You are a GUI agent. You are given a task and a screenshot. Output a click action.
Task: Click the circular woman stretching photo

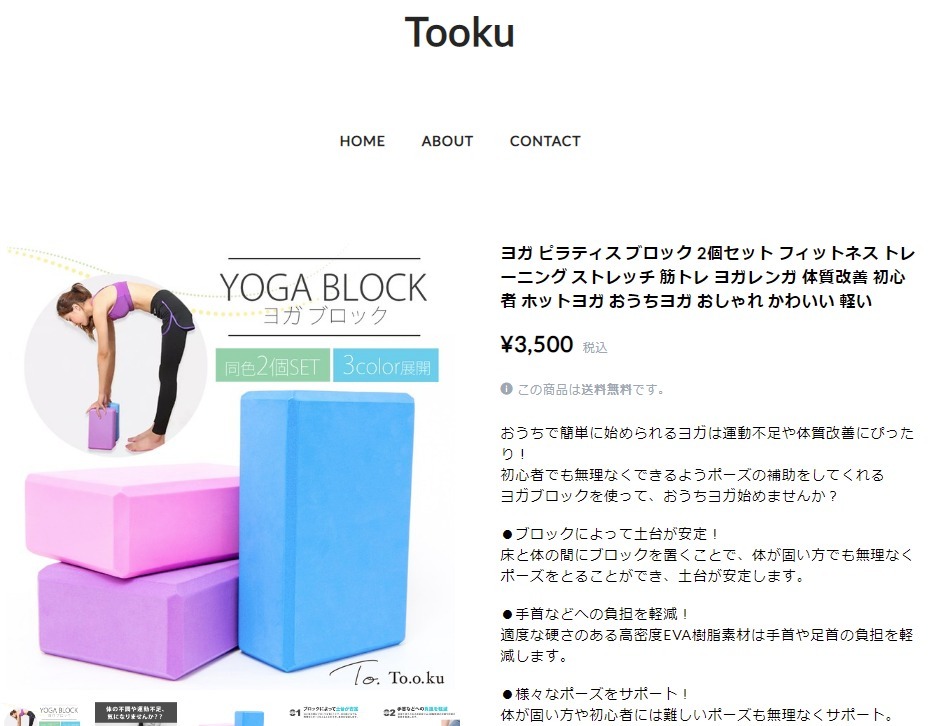[116, 365]
